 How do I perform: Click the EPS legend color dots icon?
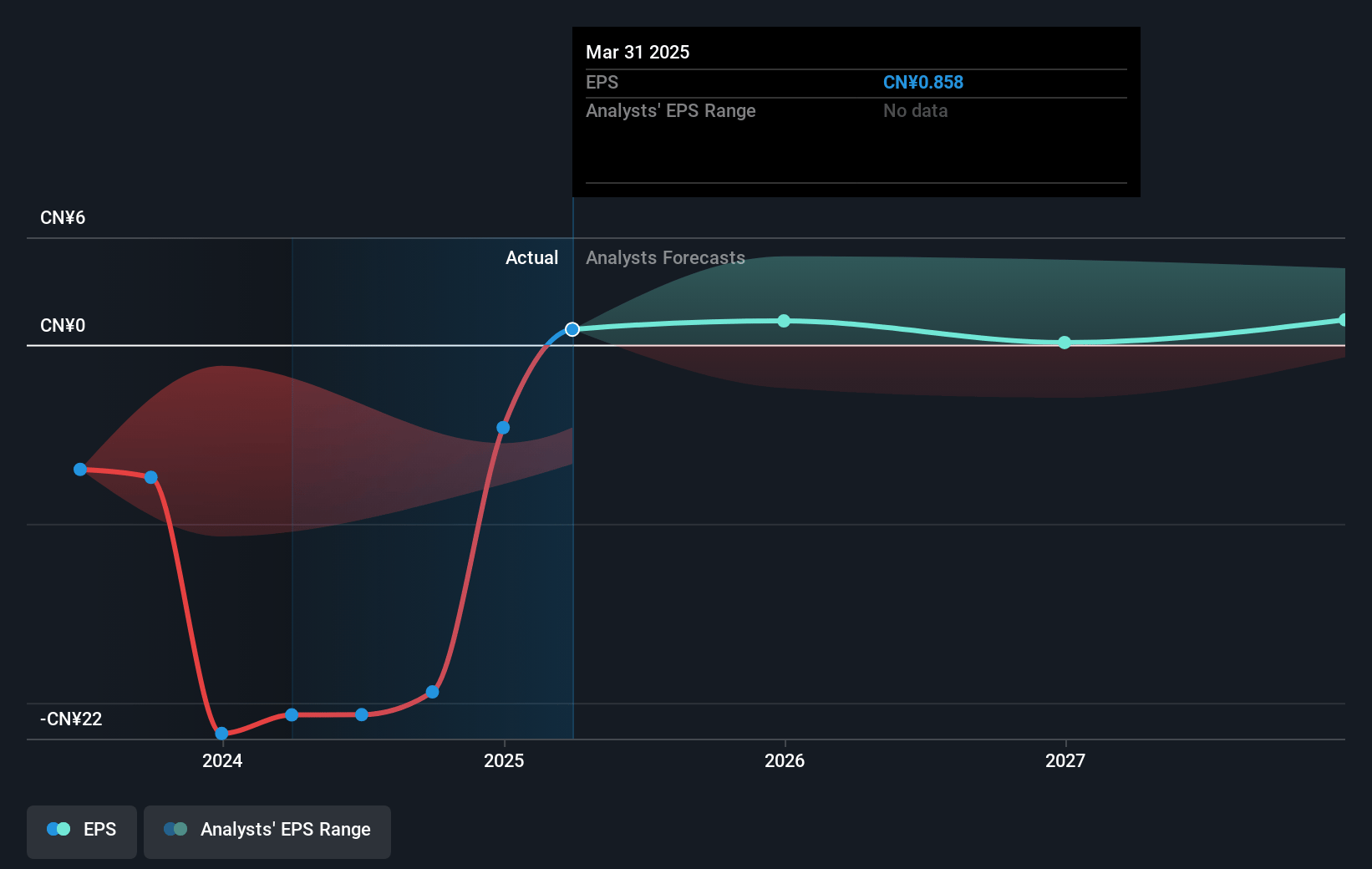[58, 829]
